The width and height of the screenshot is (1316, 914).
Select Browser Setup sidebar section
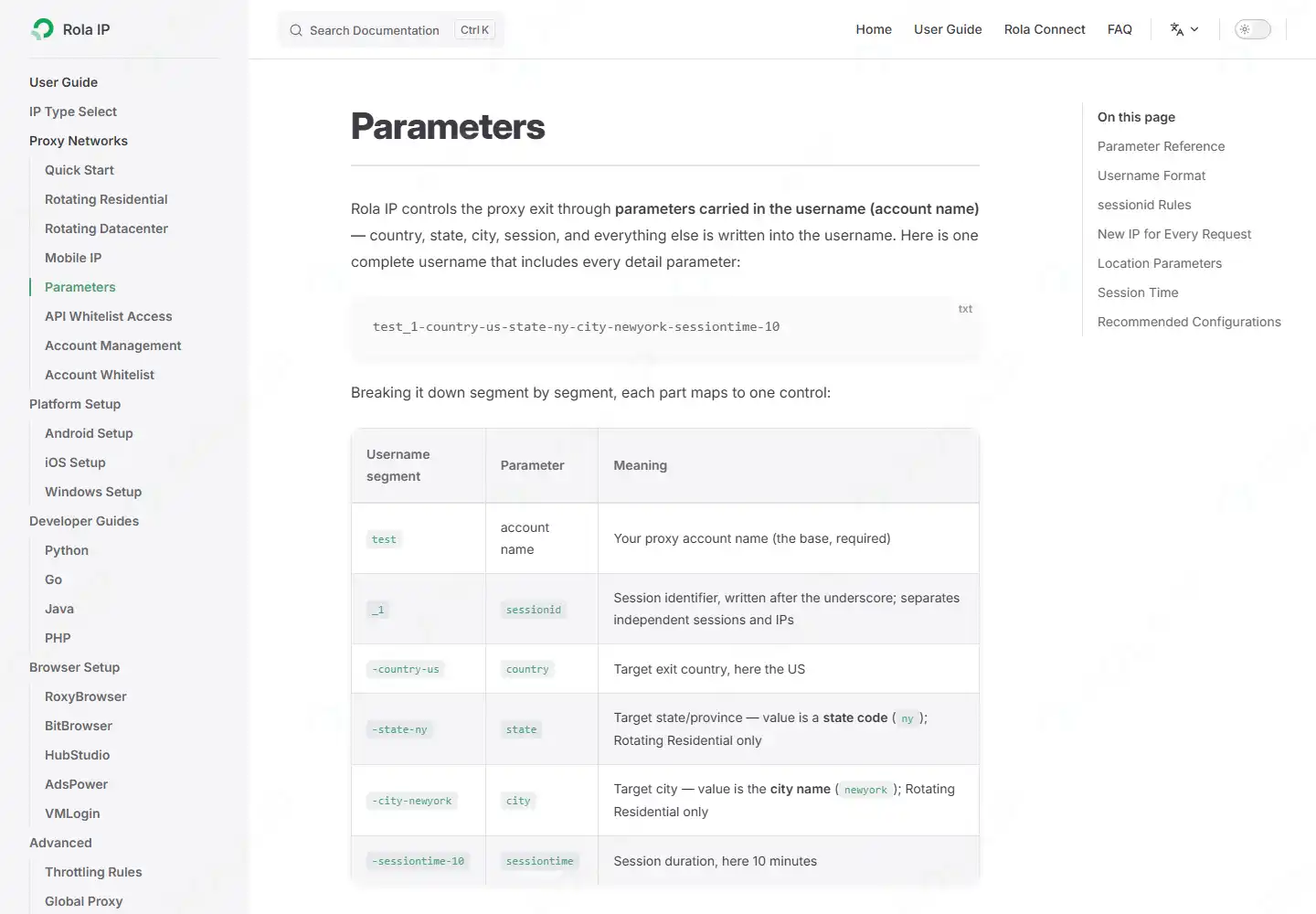[x=75, y=667]
